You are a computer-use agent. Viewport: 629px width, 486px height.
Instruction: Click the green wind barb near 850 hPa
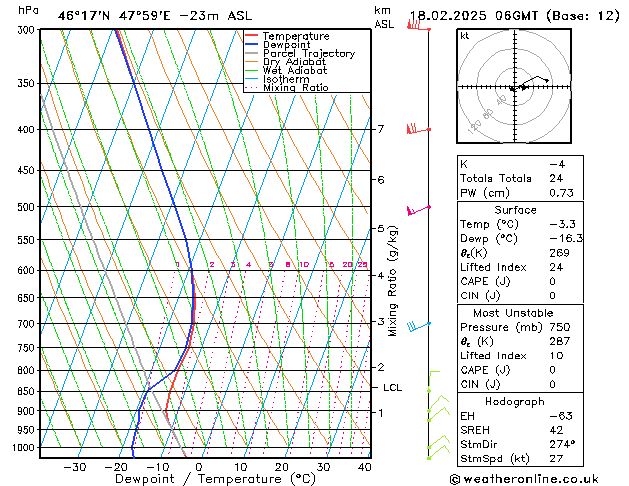click(434, 381)
